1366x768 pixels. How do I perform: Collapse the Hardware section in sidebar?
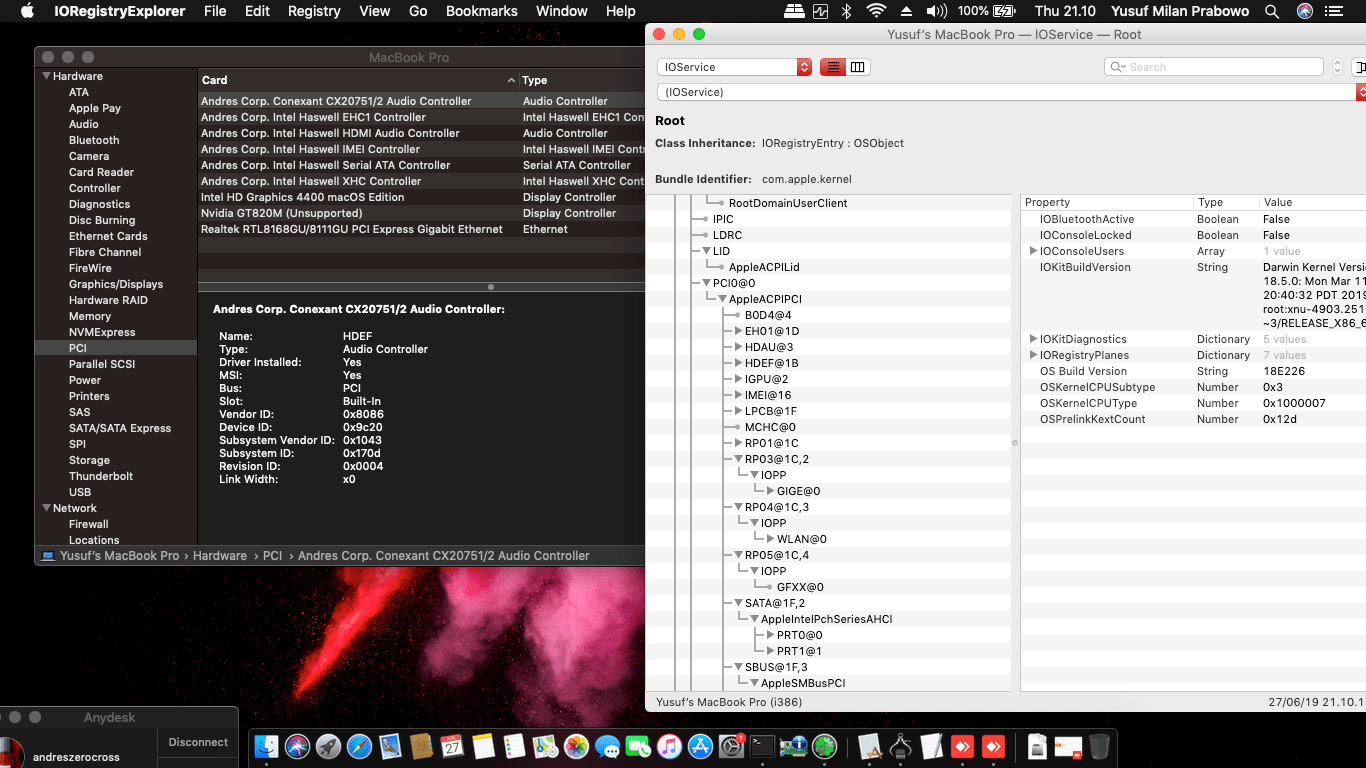click(x=46, y=76)
